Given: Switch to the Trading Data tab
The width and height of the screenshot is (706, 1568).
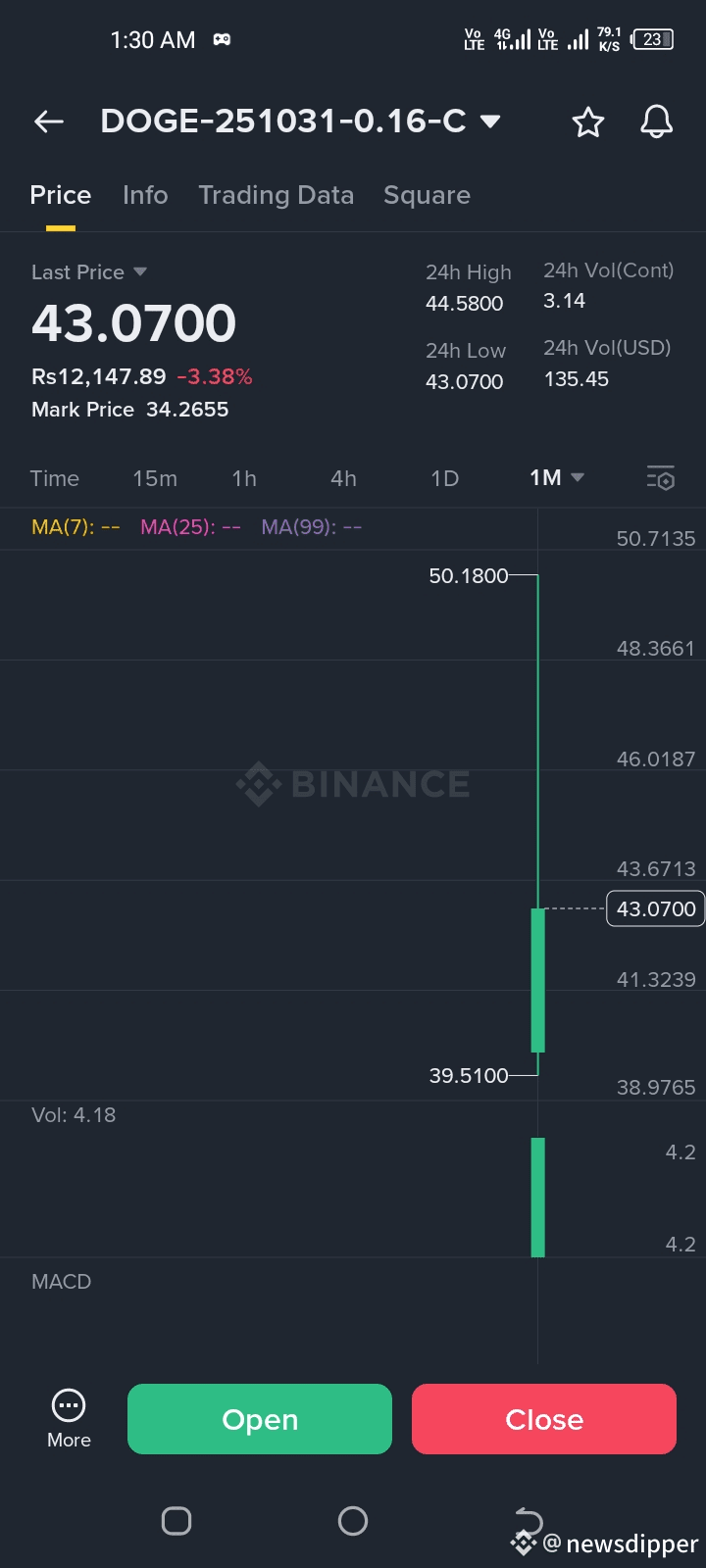Looking at the screenshot, I should tap(276, 195).
